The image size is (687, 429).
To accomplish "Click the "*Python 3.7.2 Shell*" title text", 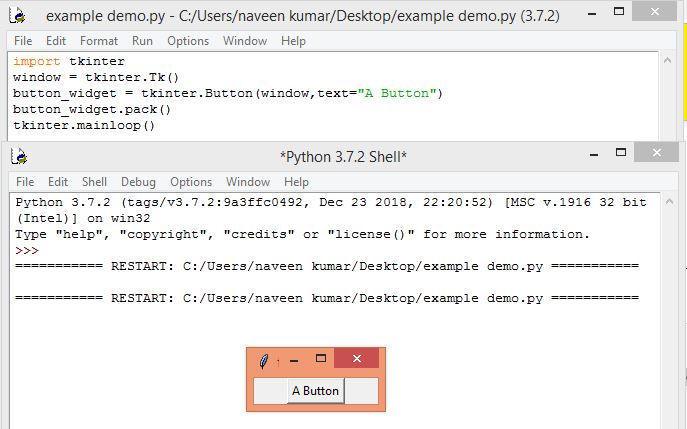I will 343,157.
